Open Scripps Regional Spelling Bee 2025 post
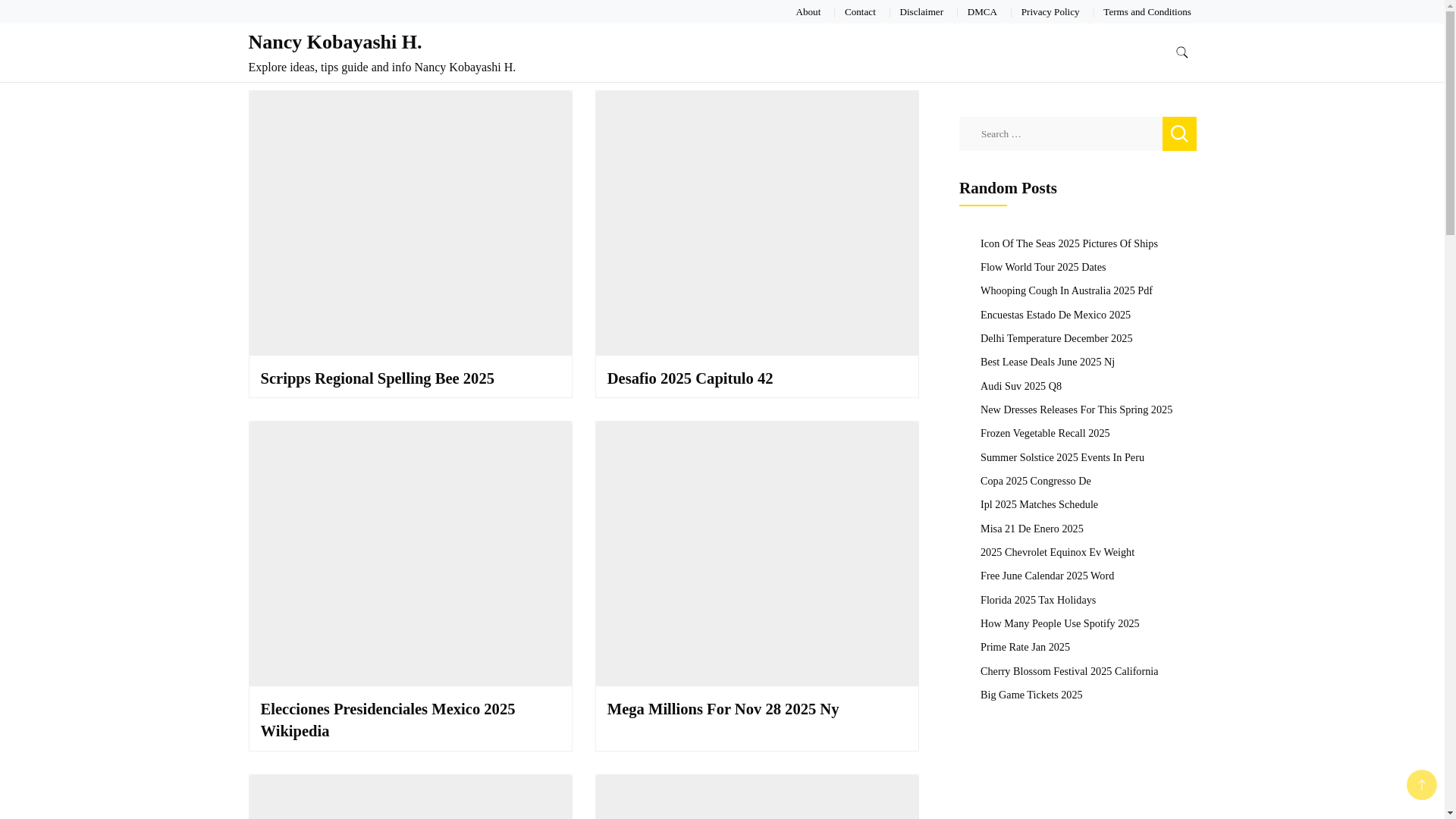 coord(377,378)
